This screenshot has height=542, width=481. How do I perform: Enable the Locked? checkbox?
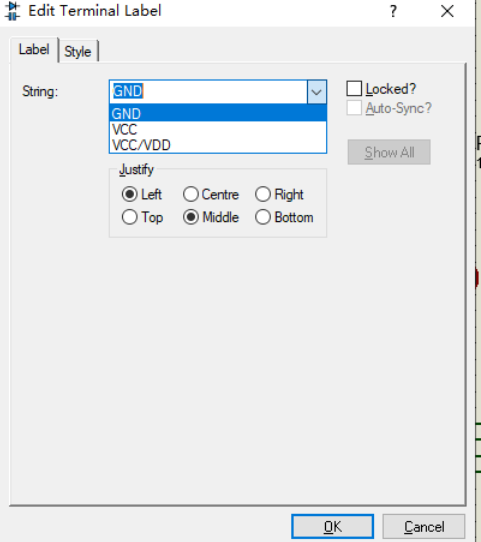[x=354, y=88]
